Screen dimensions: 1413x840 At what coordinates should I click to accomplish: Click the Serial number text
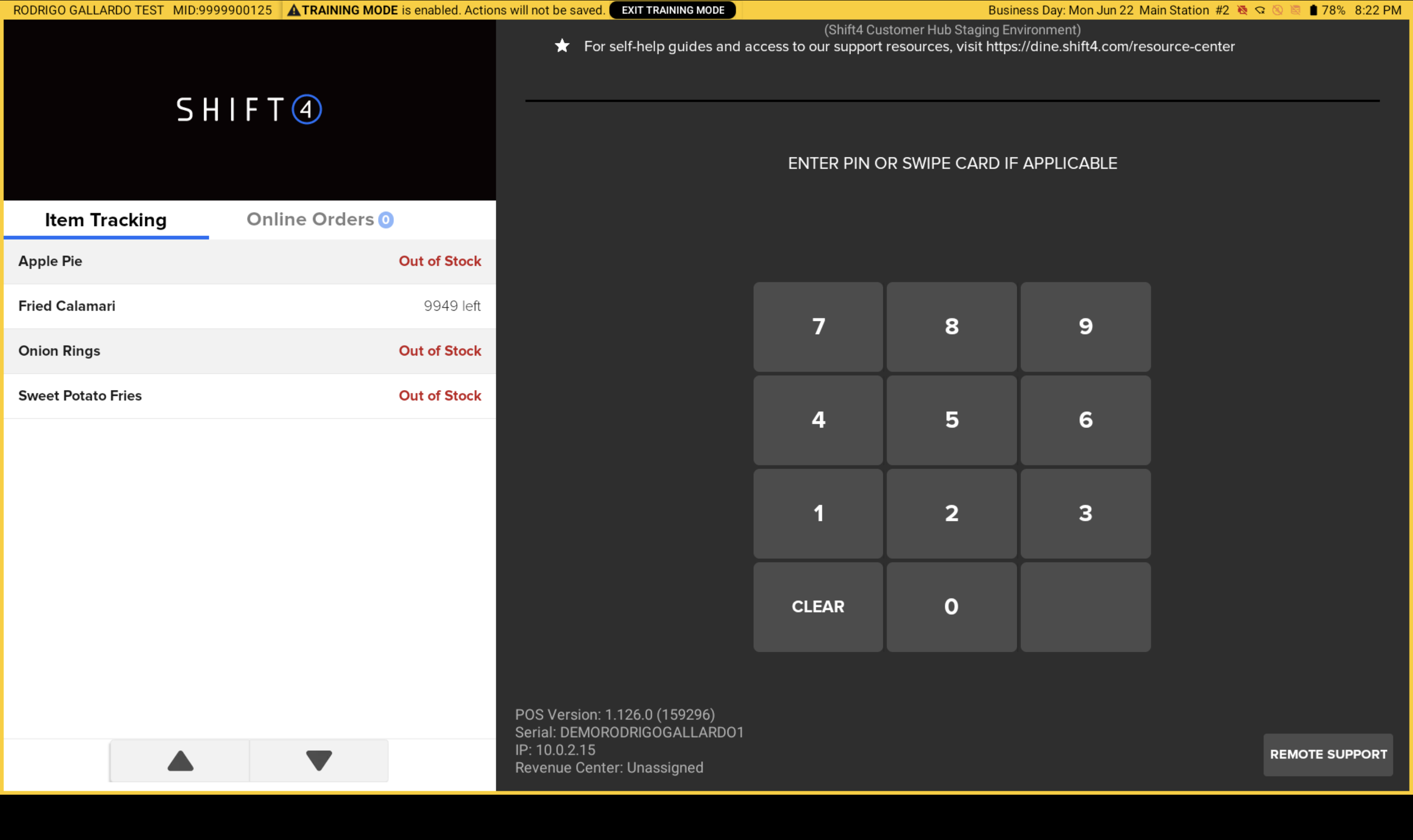pos(629,732)
